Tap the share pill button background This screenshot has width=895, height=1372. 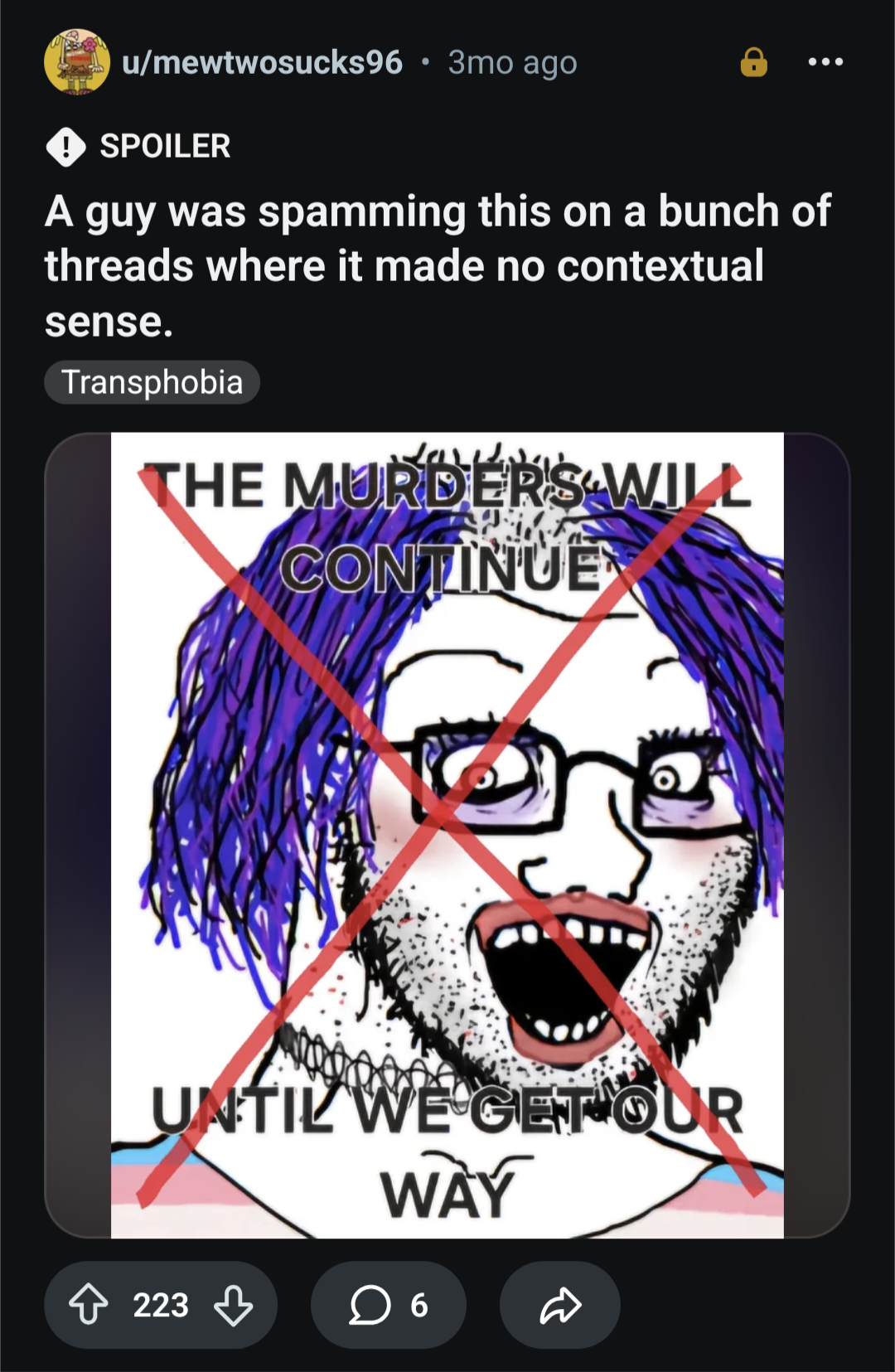pos(560,1305)
